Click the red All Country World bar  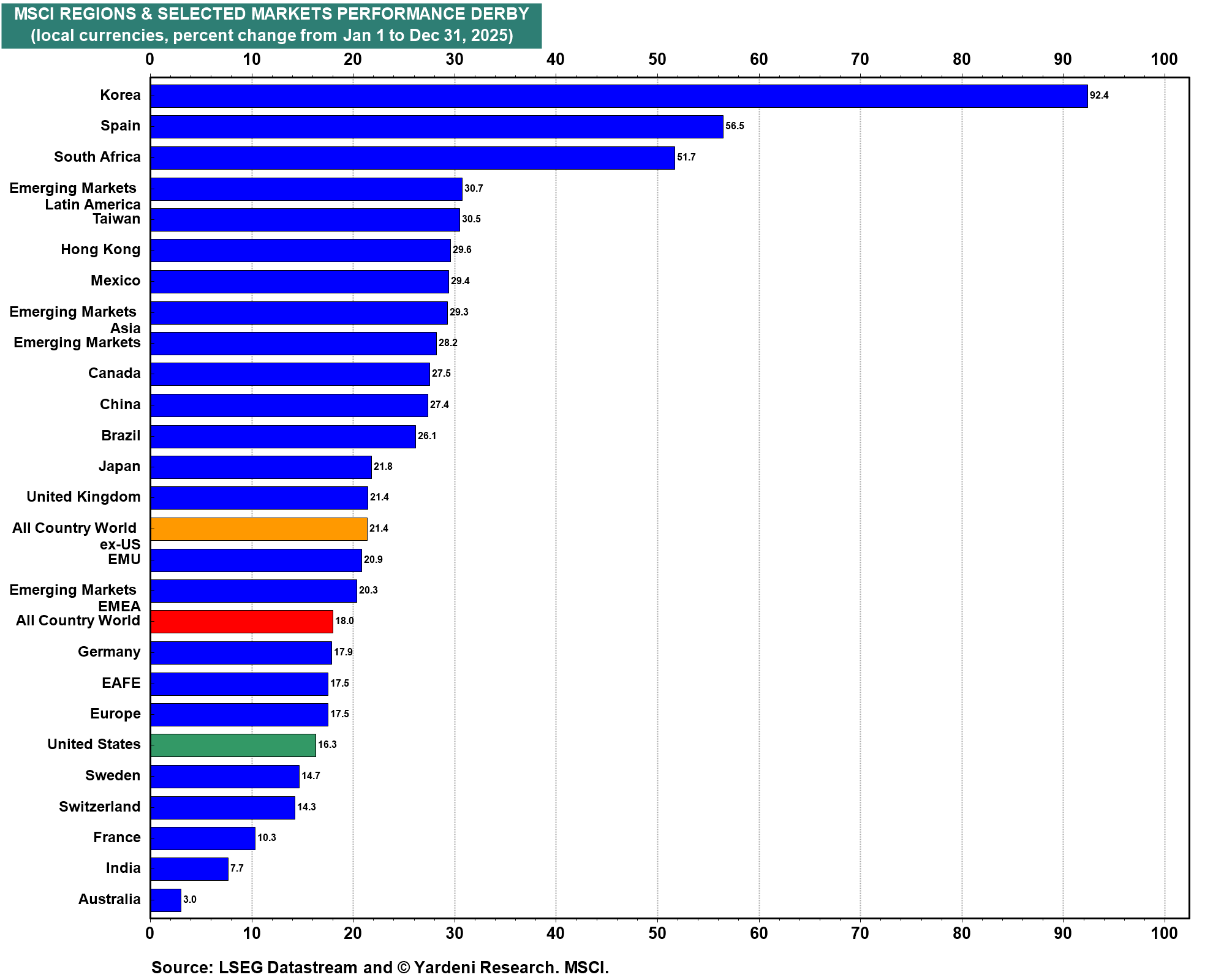(x=241, y=622)
